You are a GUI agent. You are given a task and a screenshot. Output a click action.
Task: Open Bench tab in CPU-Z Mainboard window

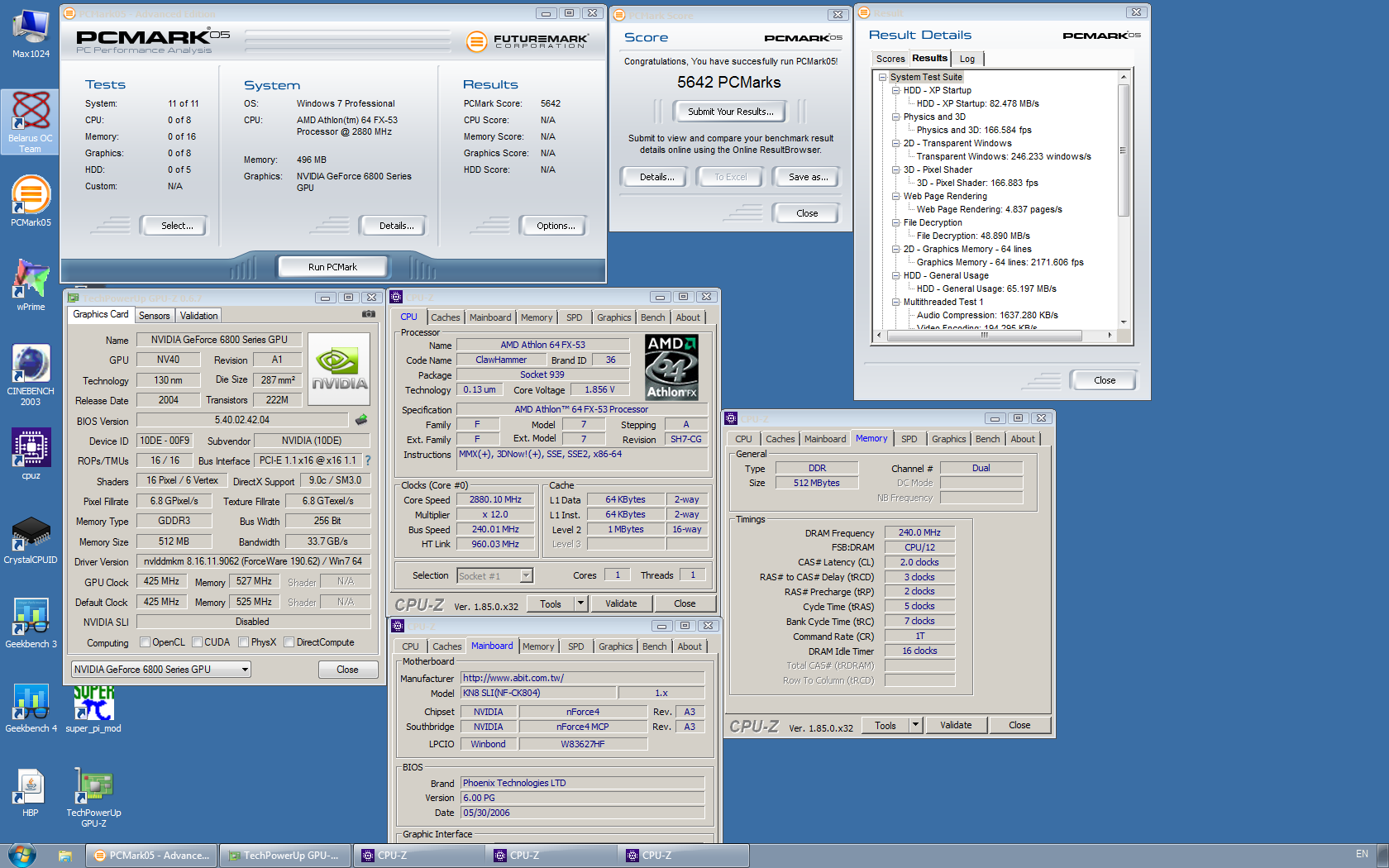coord(654,646)
